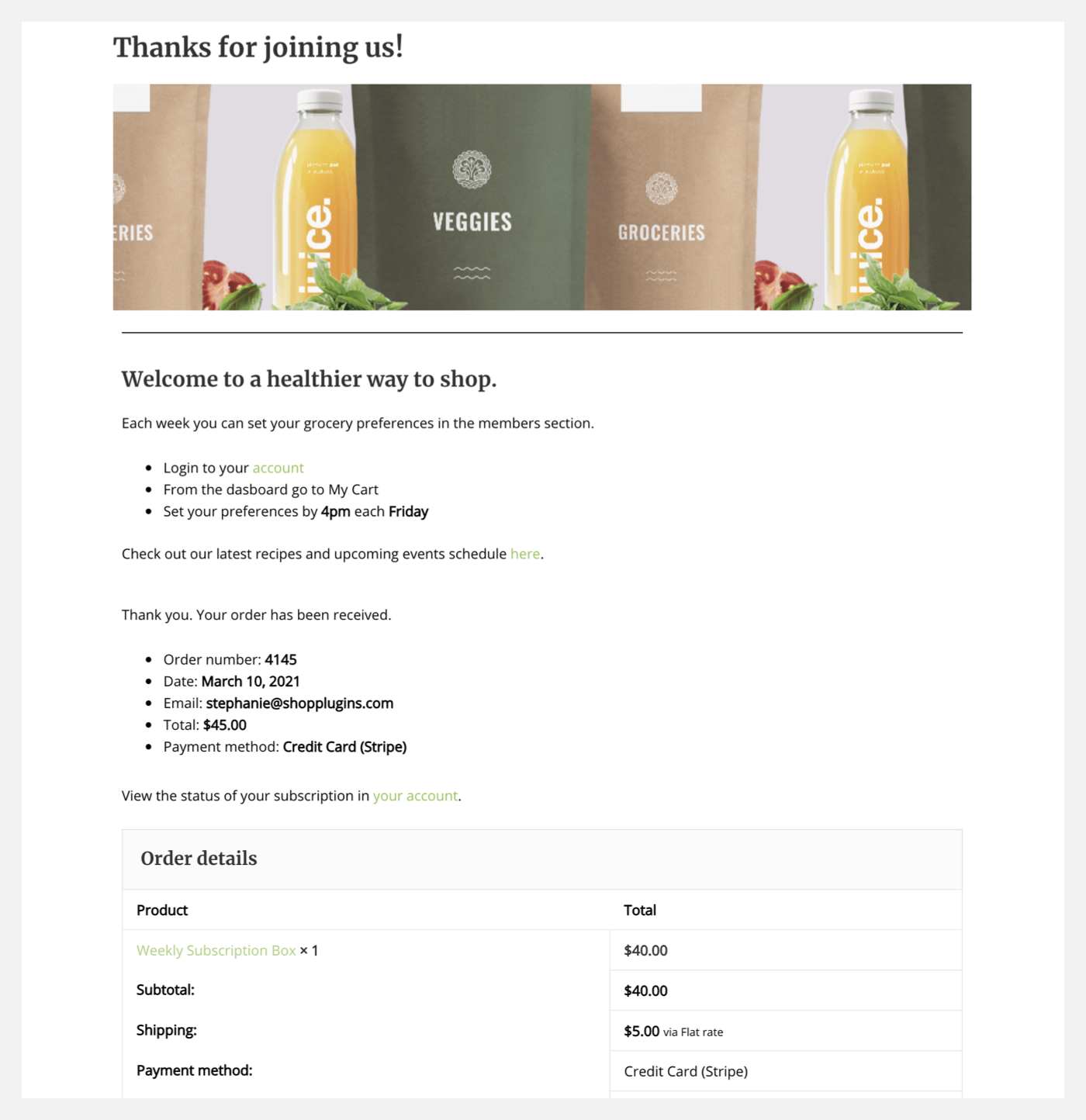Click the "Thanks for joining us!" page title

(258, 47)
